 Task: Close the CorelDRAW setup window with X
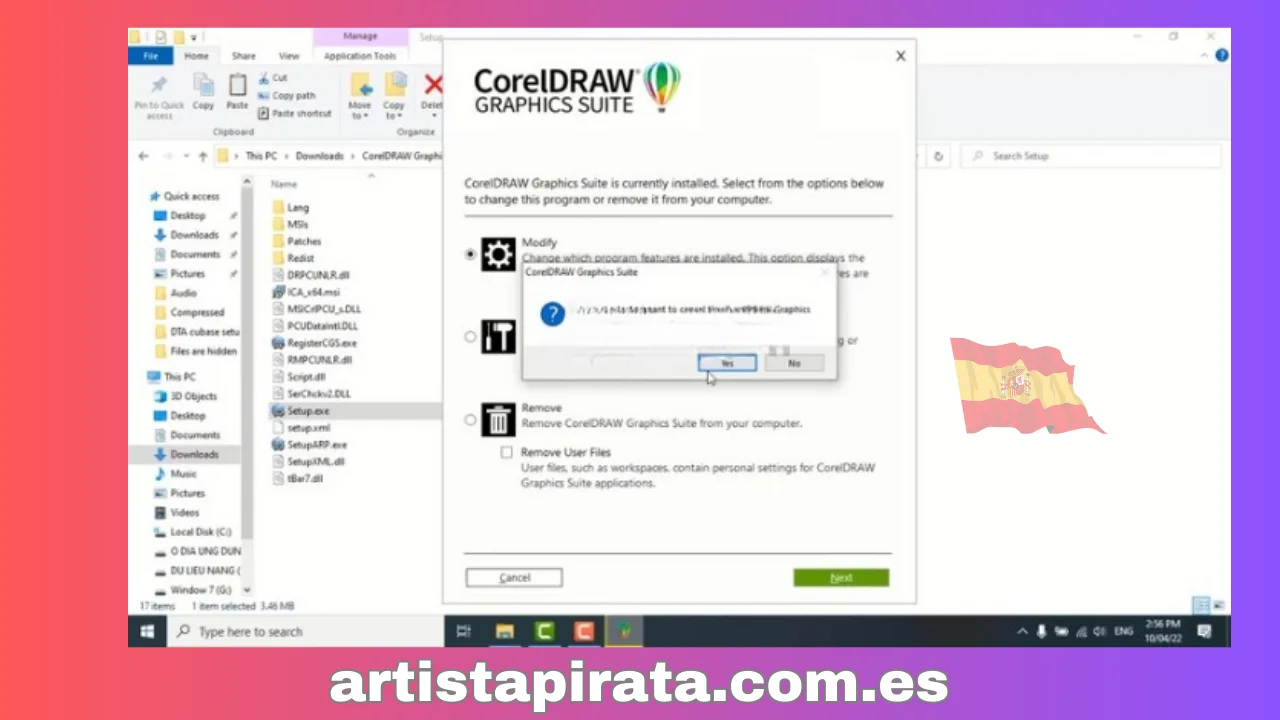[x=900, y=56]
